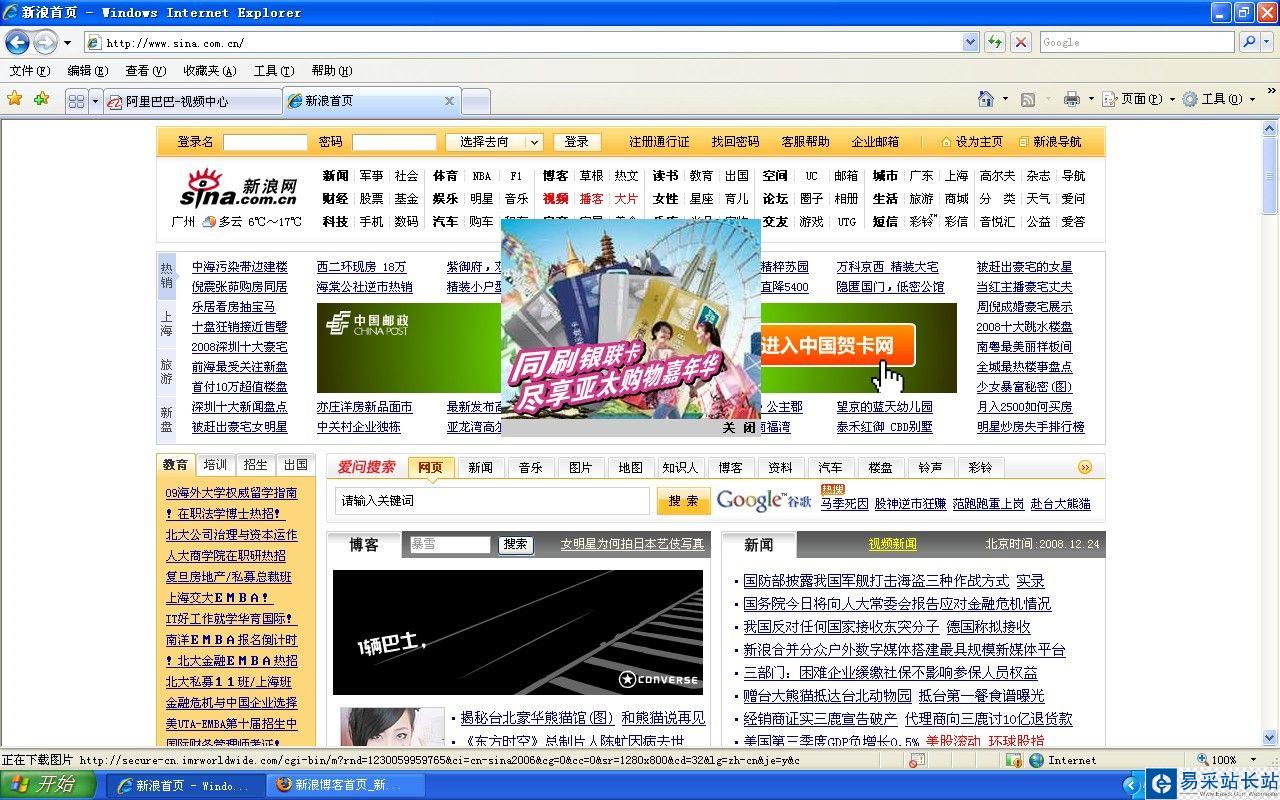The image size is (1280, 800).
Task: Refresh the page with the green arrows icon
Action: [x=995, y=42]
